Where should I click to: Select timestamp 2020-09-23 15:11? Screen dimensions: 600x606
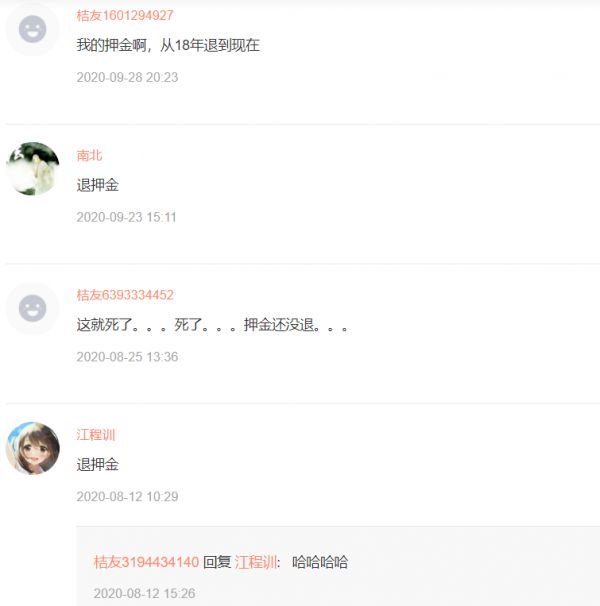126,217
